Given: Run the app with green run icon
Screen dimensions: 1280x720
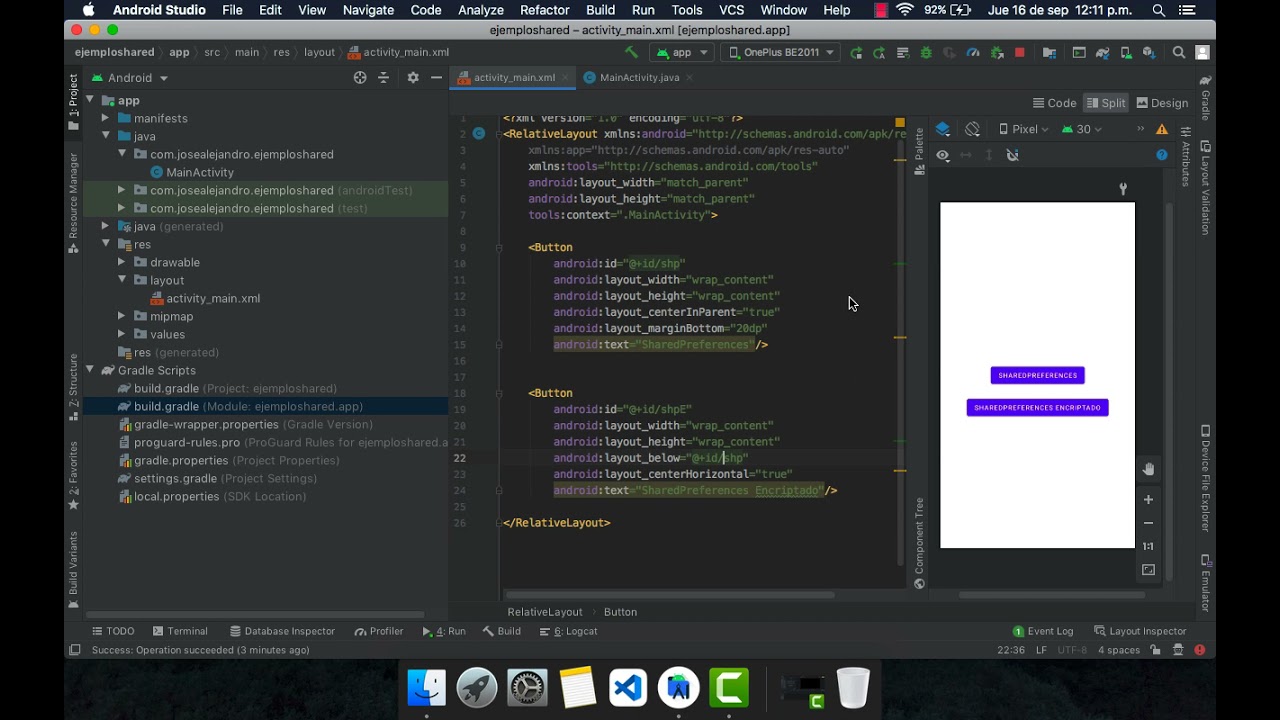Looking at the screenshot, I should (856, 53).
